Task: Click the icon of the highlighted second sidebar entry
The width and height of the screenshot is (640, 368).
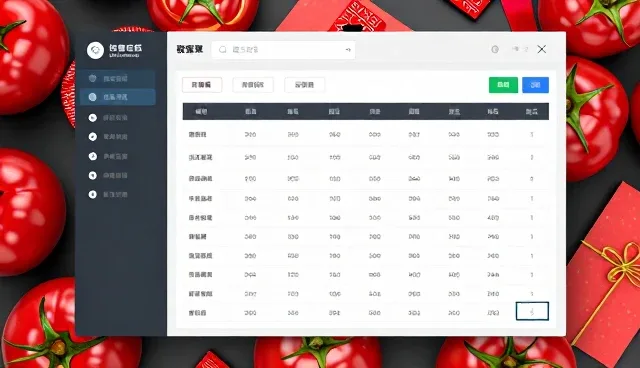Action: [93, 97]
